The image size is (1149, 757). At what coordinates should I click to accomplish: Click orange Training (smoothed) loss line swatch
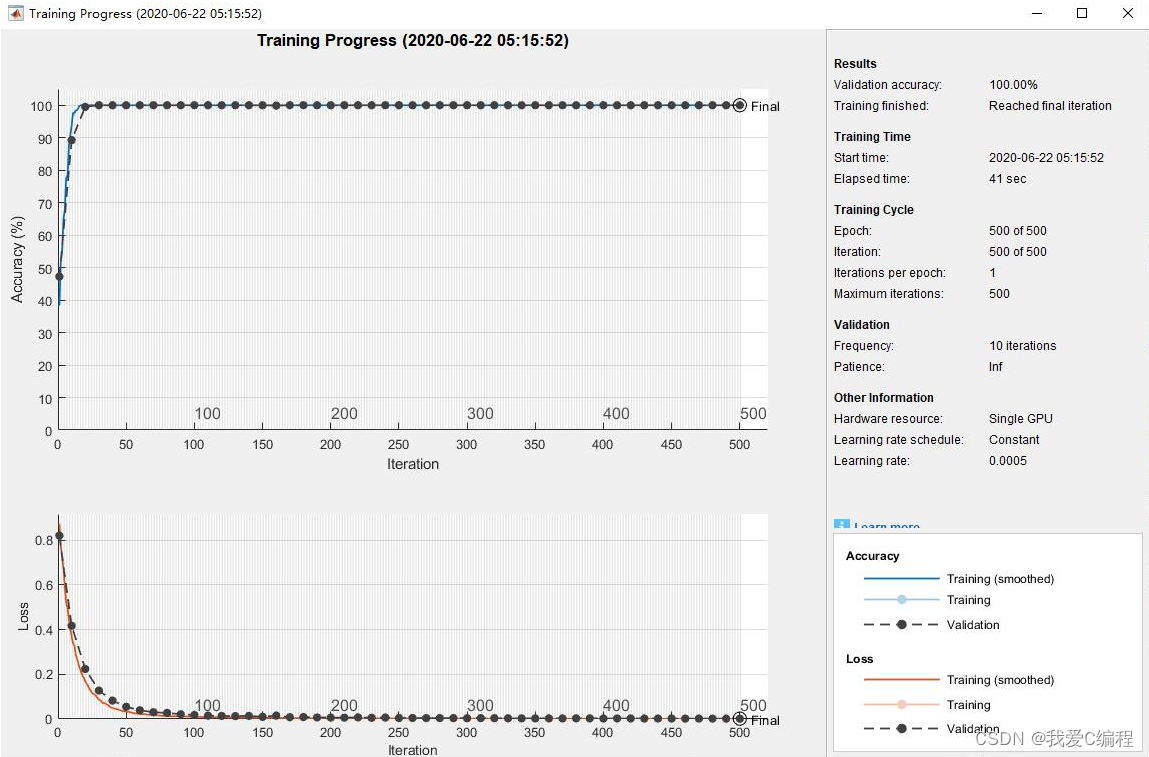892,680
